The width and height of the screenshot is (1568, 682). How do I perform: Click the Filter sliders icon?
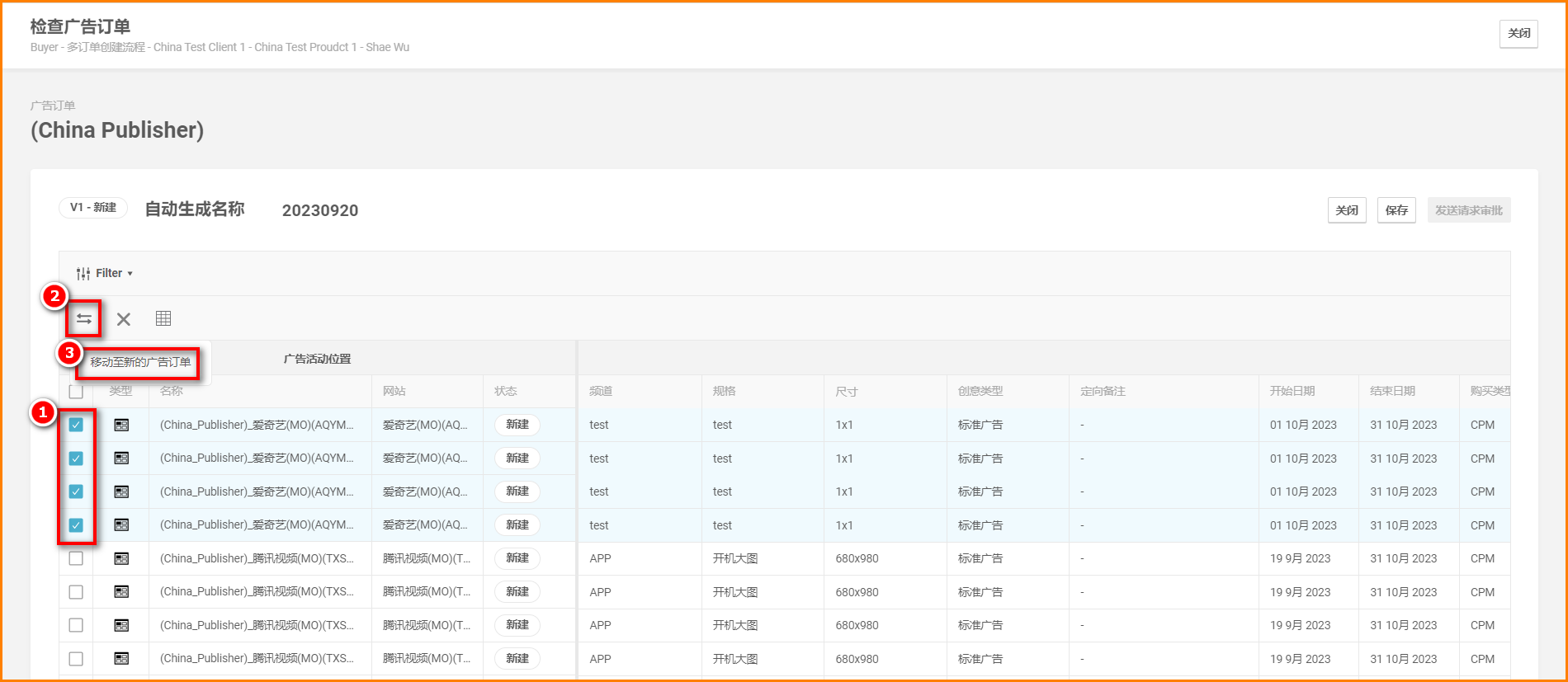[83, 274]
